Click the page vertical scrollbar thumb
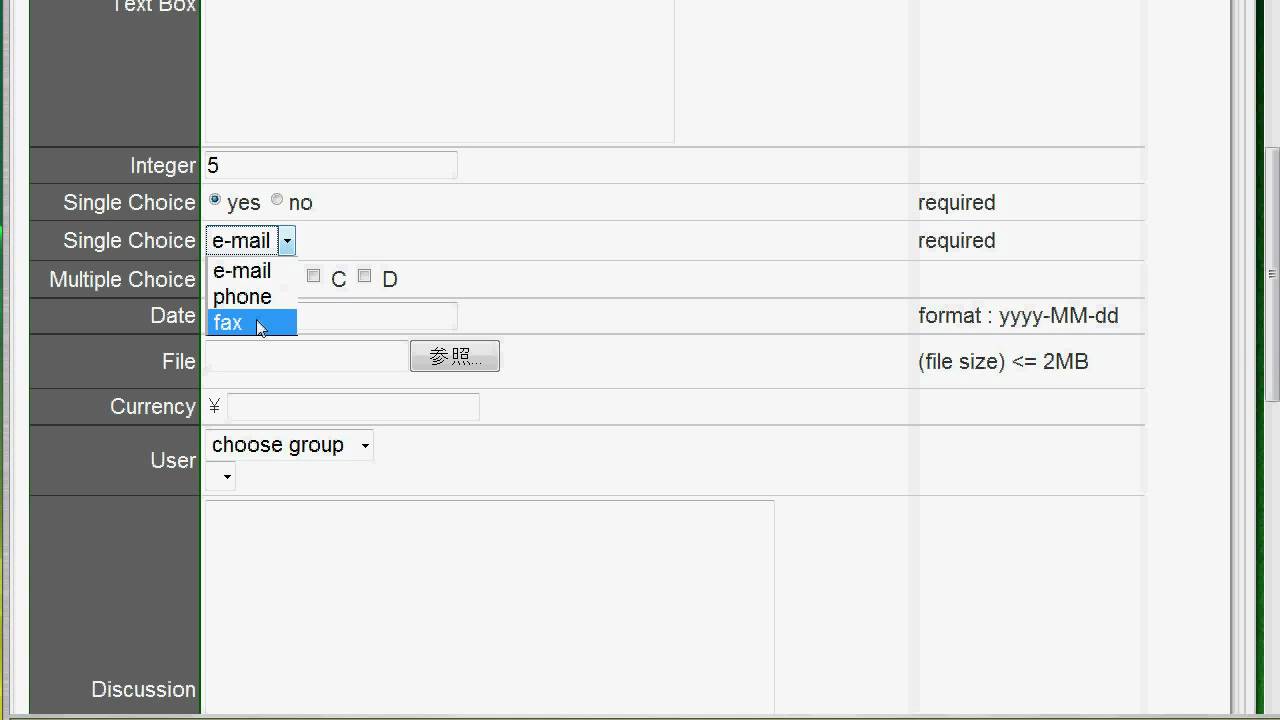 pyautogui.click(x=1272, y=275)
